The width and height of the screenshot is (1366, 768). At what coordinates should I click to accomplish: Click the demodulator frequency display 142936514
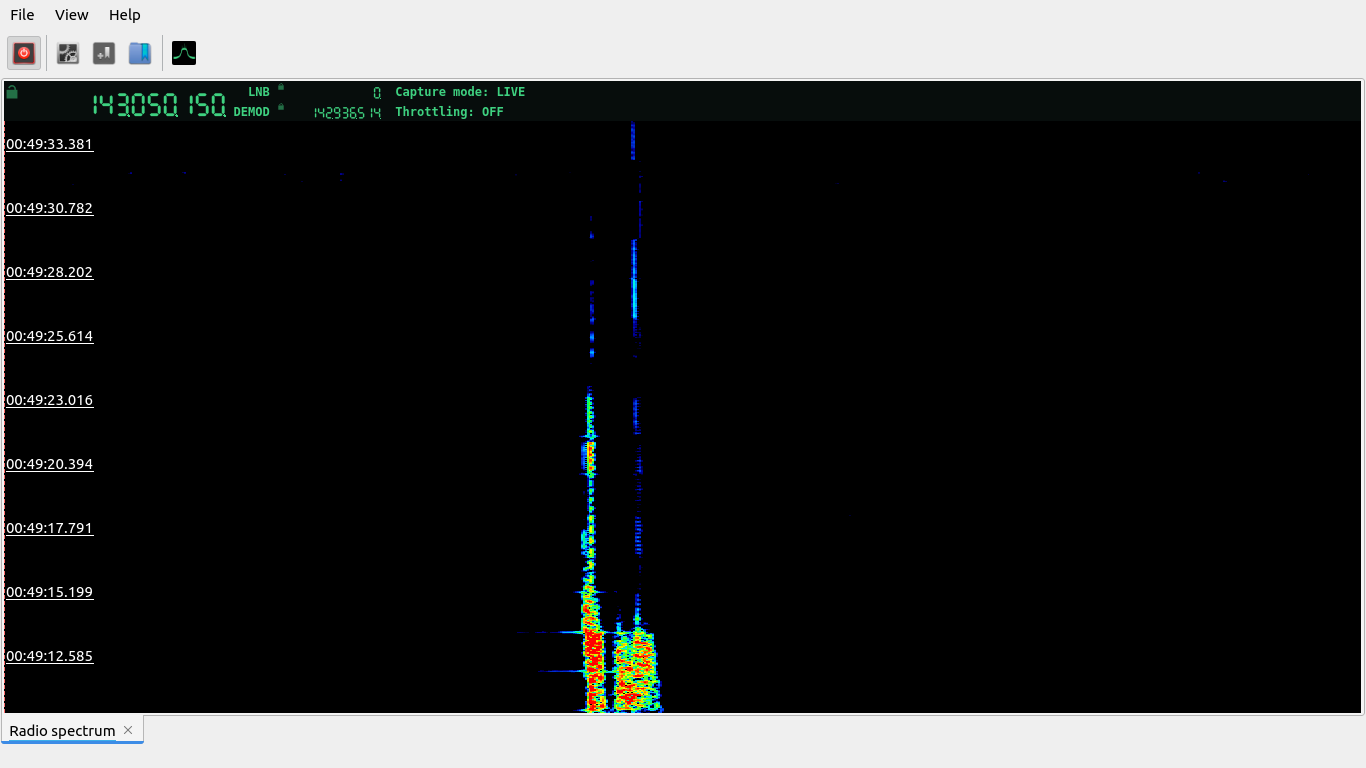pos(347,113)
